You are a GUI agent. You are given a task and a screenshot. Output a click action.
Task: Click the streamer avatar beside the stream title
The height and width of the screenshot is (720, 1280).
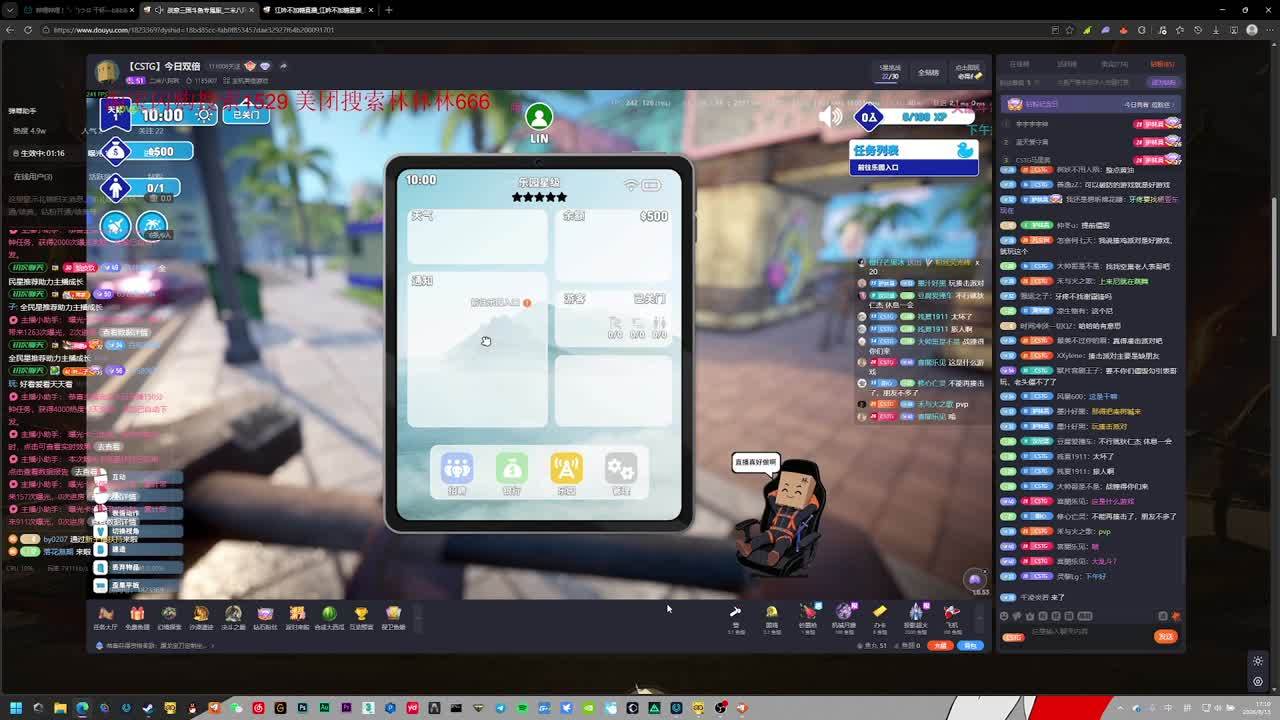pos(107,72)
